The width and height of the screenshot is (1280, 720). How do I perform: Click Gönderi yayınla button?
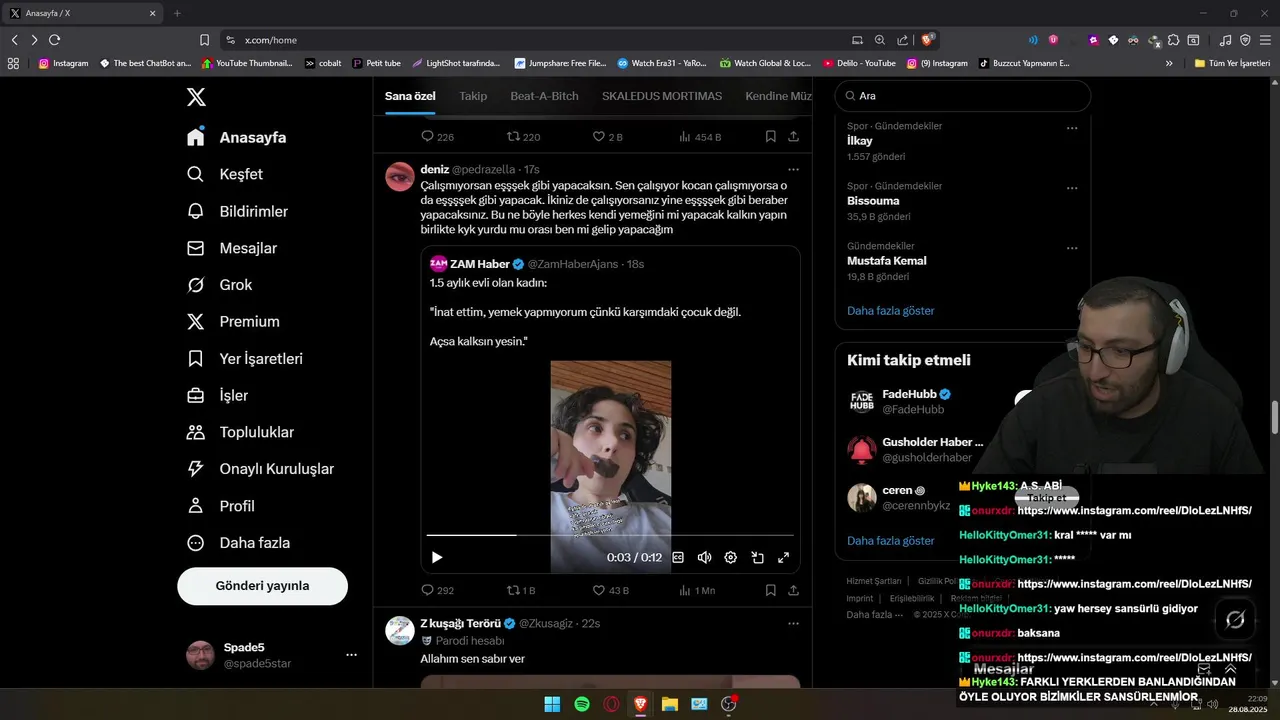[262, 586]
